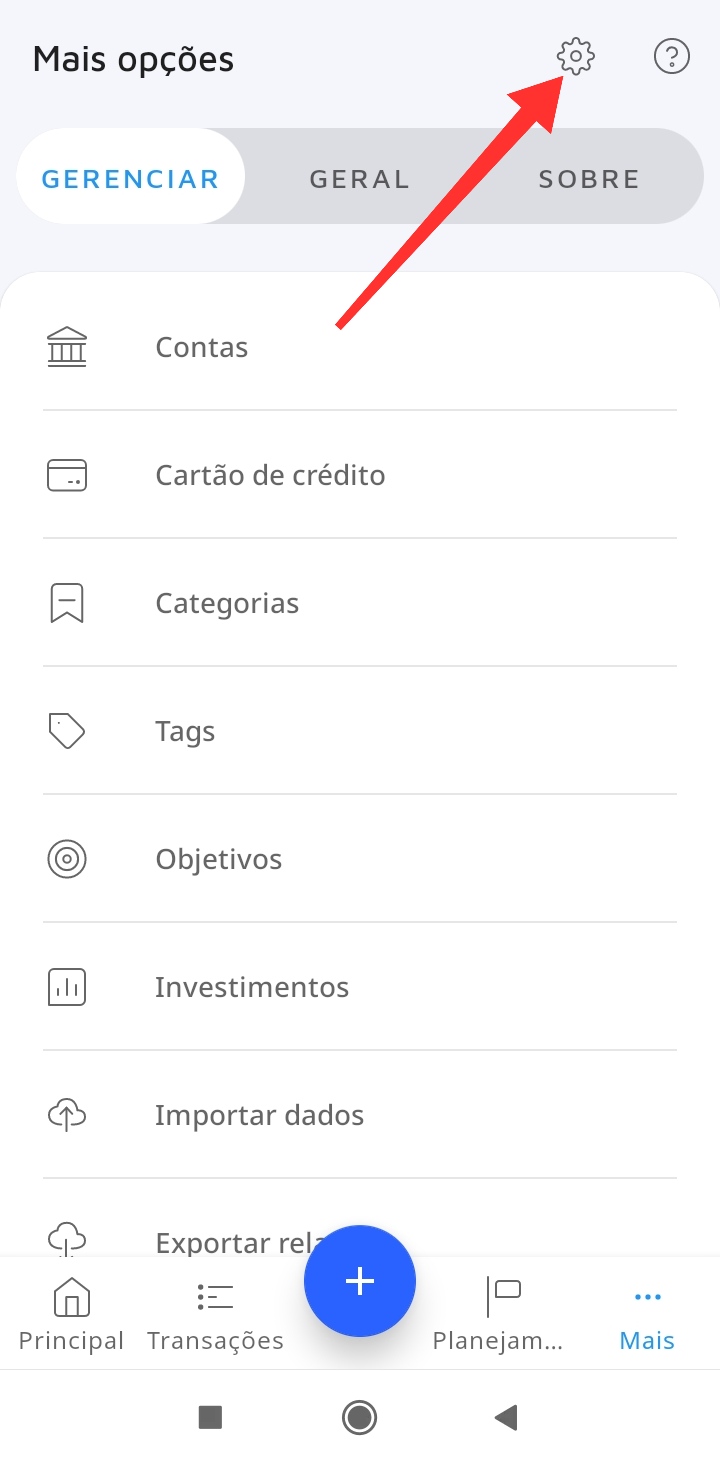Tap the bookmark icon for Categorias
This screenshot has width=720, height=1465.
pos(67,603)
